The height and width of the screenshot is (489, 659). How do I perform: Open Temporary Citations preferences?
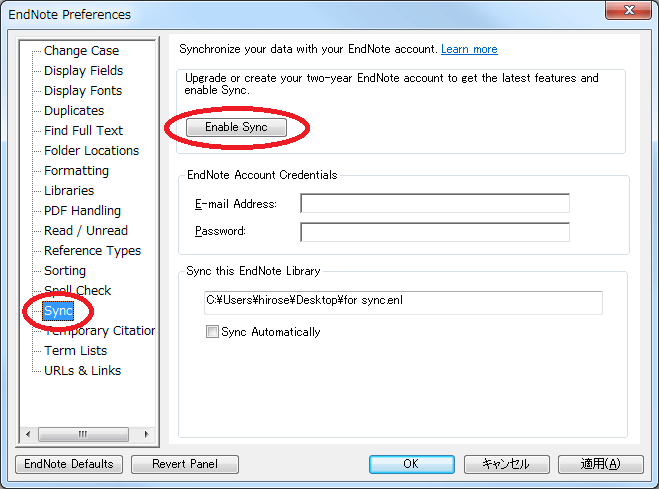point(100,331)
